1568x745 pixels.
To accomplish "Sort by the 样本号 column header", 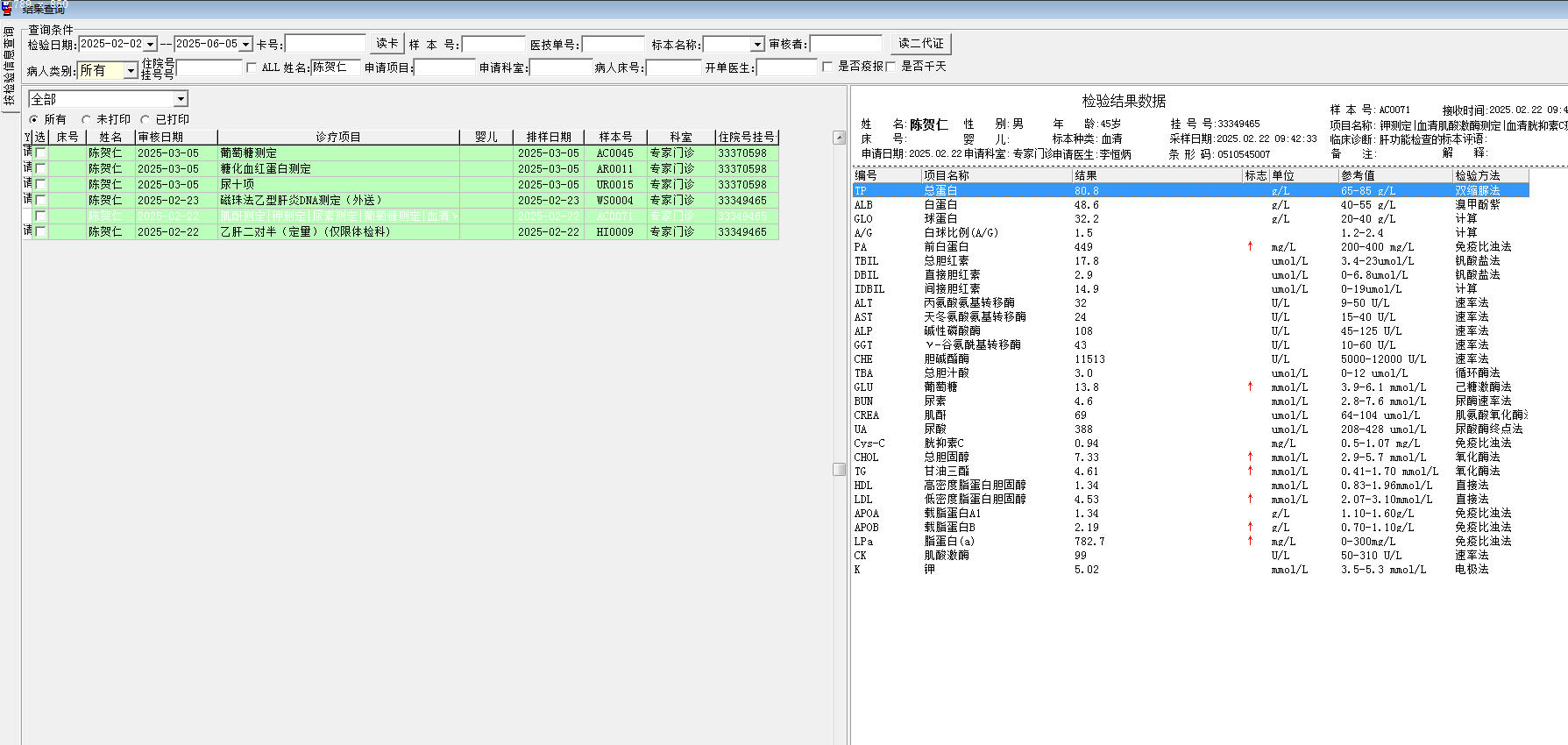I will [x=615, y=138].
